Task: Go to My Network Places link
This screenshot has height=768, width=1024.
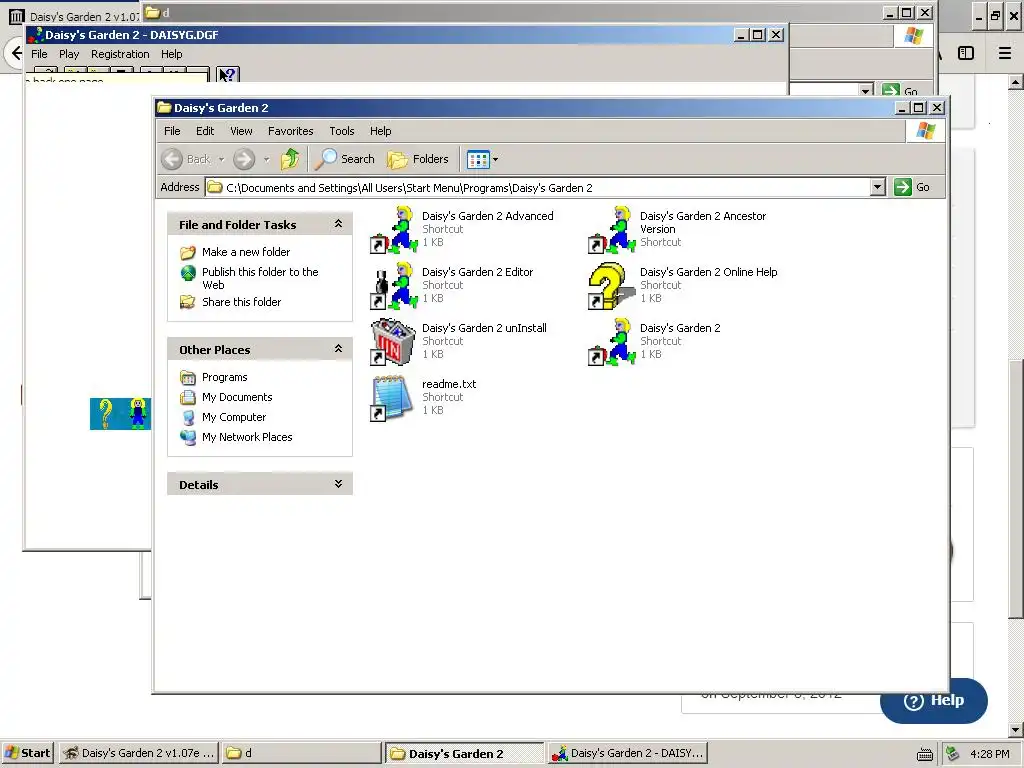Action: 247,437
